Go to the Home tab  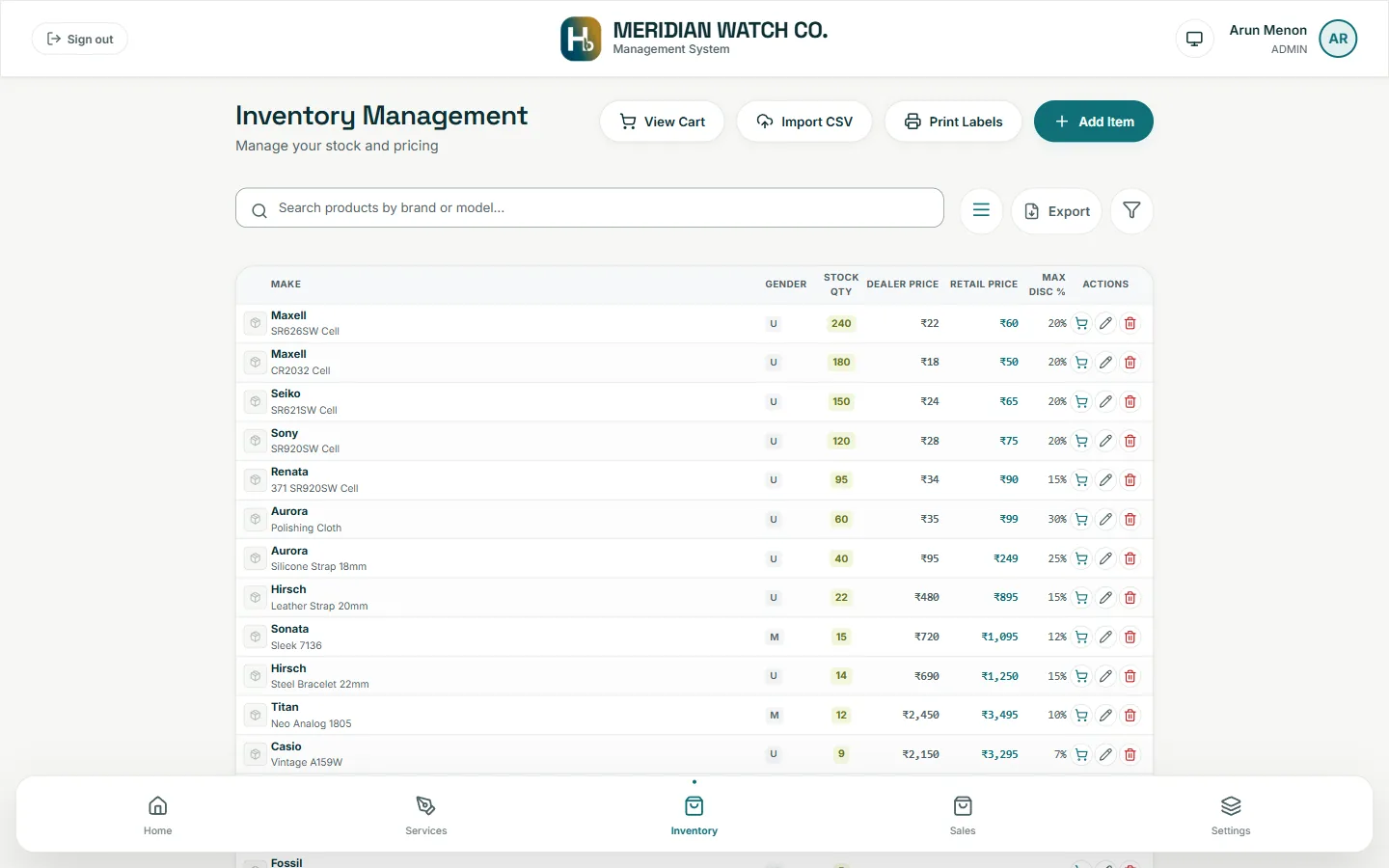coord(158,815)
